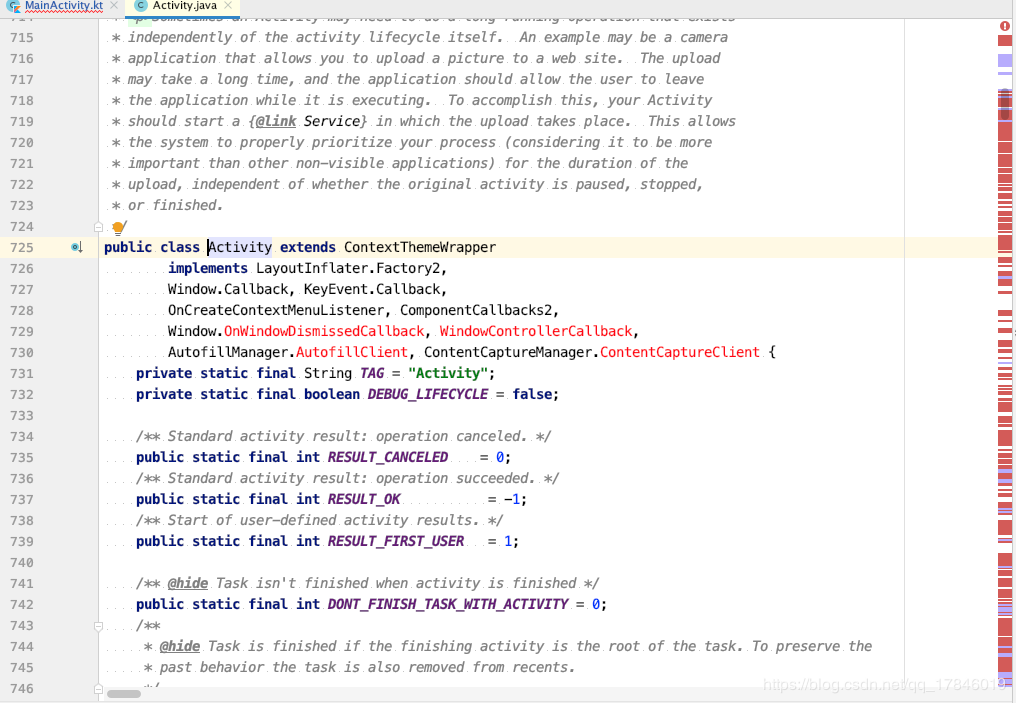Click ComponentCallbacks2 on line 728
This screenshot has height=703, width=1016.
pyautogui.click(x=476, y=310)
